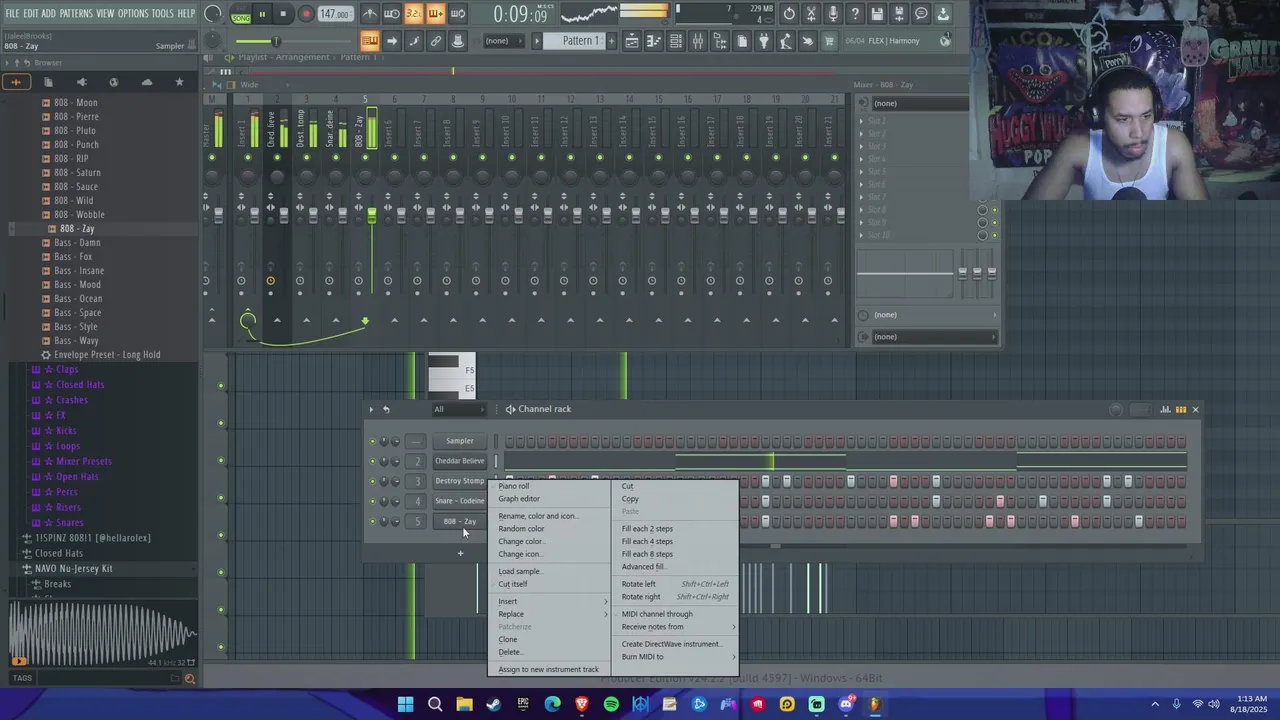This screenshot has width=1280, height=720.
Task: Open the piano roll view icon
Action: pyautogui.click(x=654, y=41)
